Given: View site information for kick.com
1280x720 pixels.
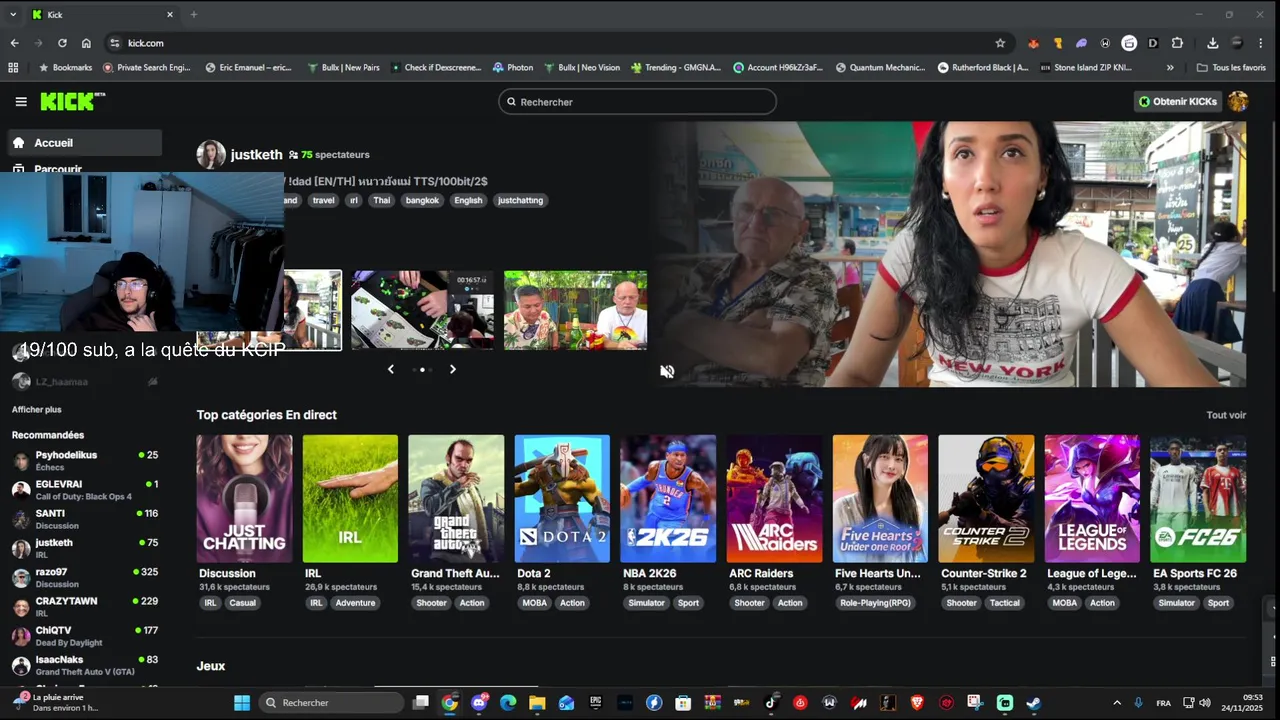Looking at the screenshot, I should 115,43.
